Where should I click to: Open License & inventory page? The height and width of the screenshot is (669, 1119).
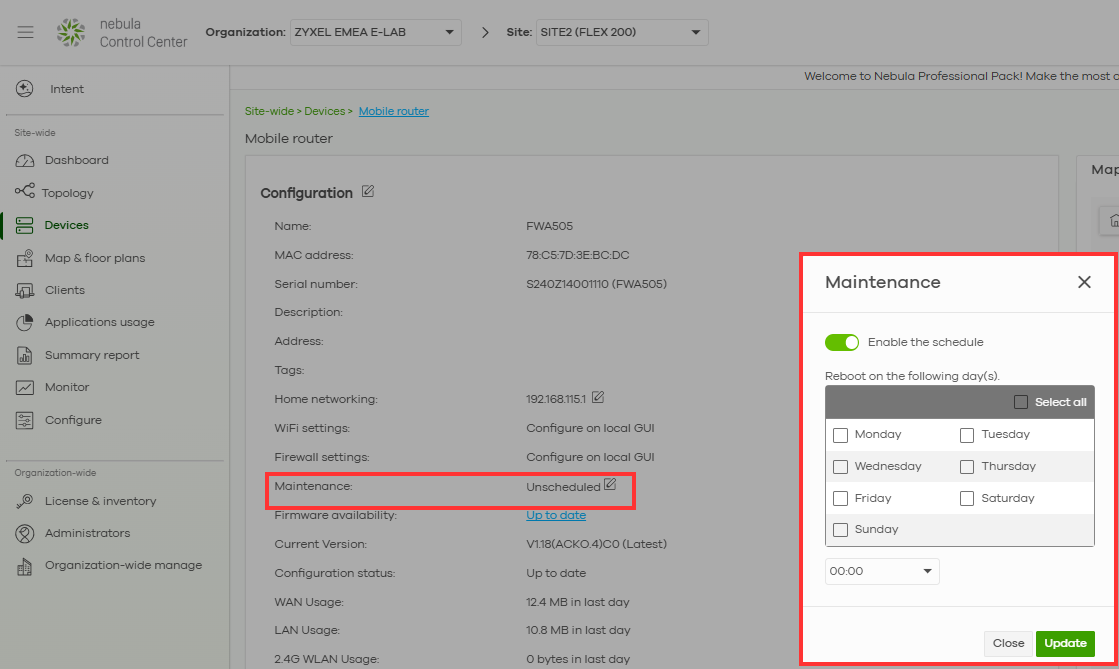click(101, 501)
